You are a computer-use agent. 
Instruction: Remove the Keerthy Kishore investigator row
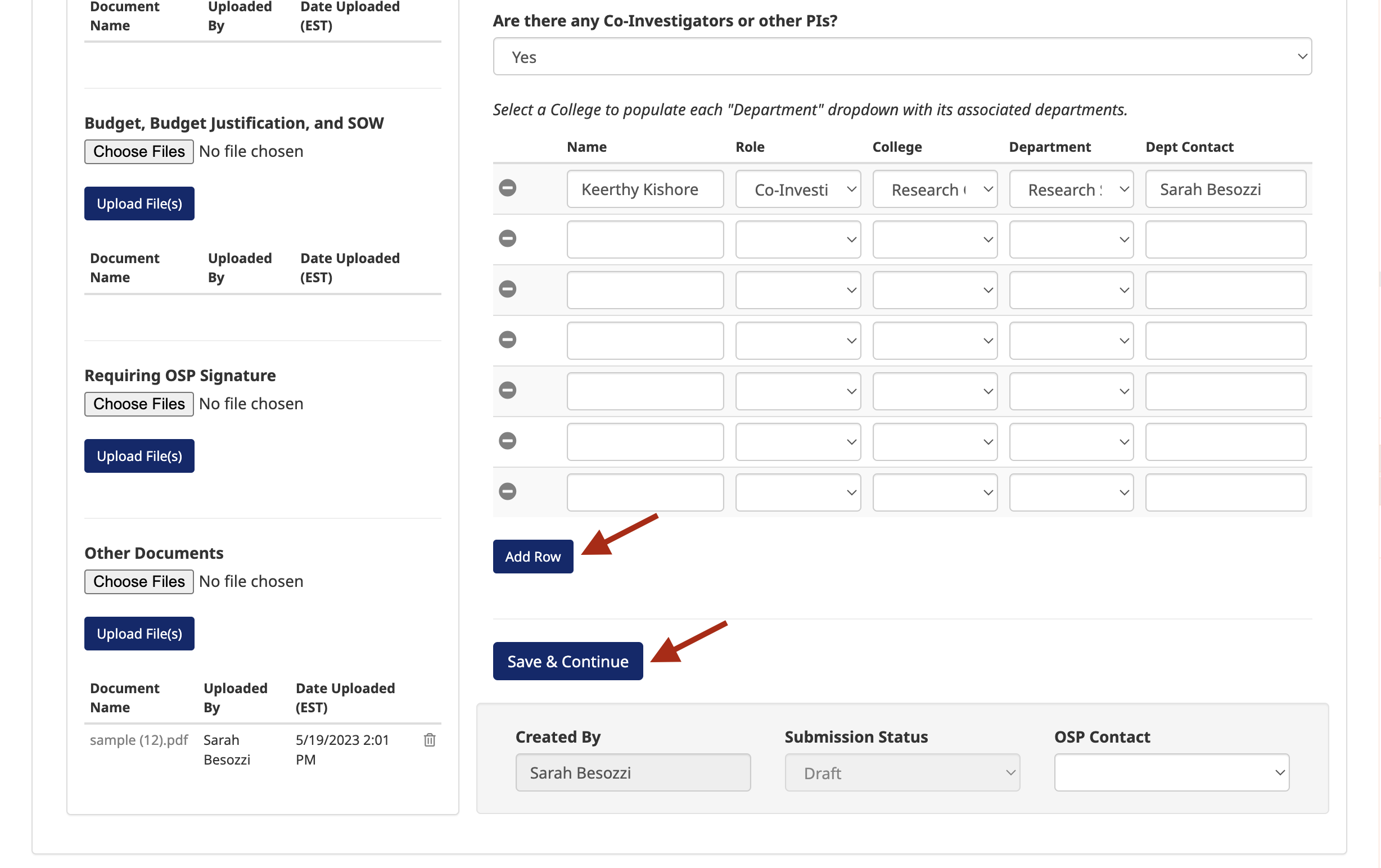coord(507,188)
